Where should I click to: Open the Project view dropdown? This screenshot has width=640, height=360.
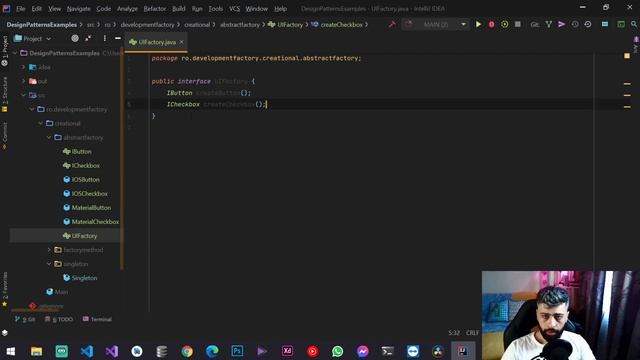click(x=33, y=38)
